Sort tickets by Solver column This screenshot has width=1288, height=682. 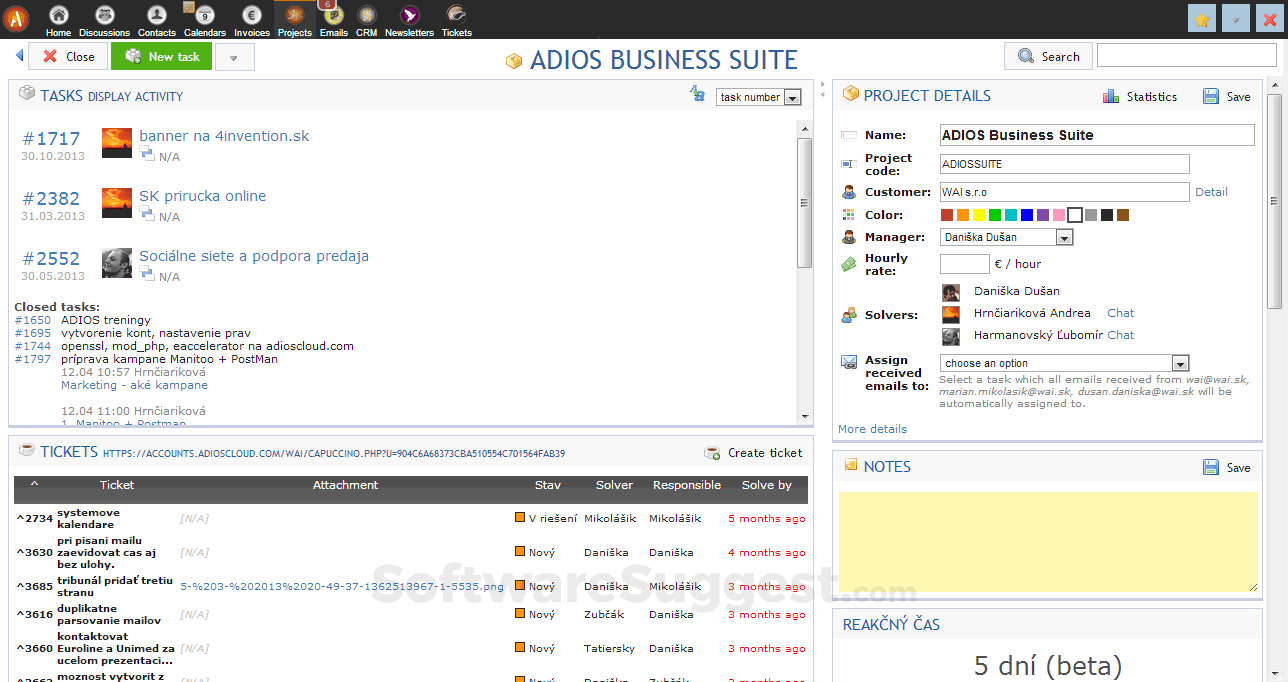614,485
